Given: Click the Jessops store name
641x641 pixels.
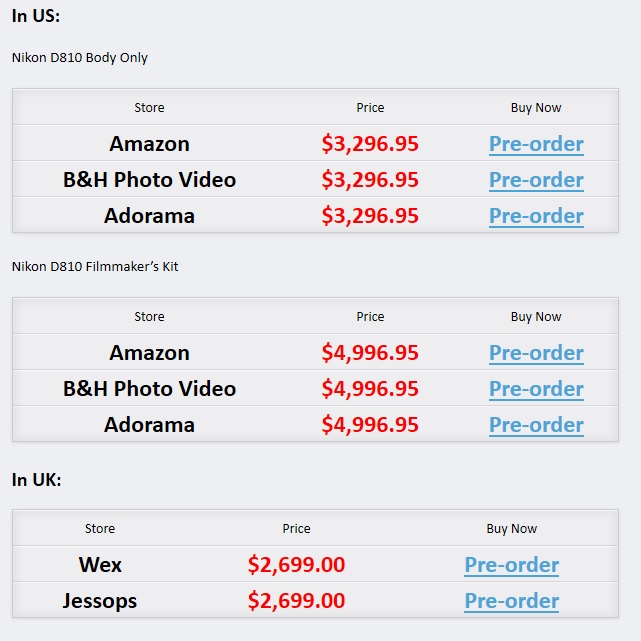Looking at the screenshot, I should (x=100, y=601).
